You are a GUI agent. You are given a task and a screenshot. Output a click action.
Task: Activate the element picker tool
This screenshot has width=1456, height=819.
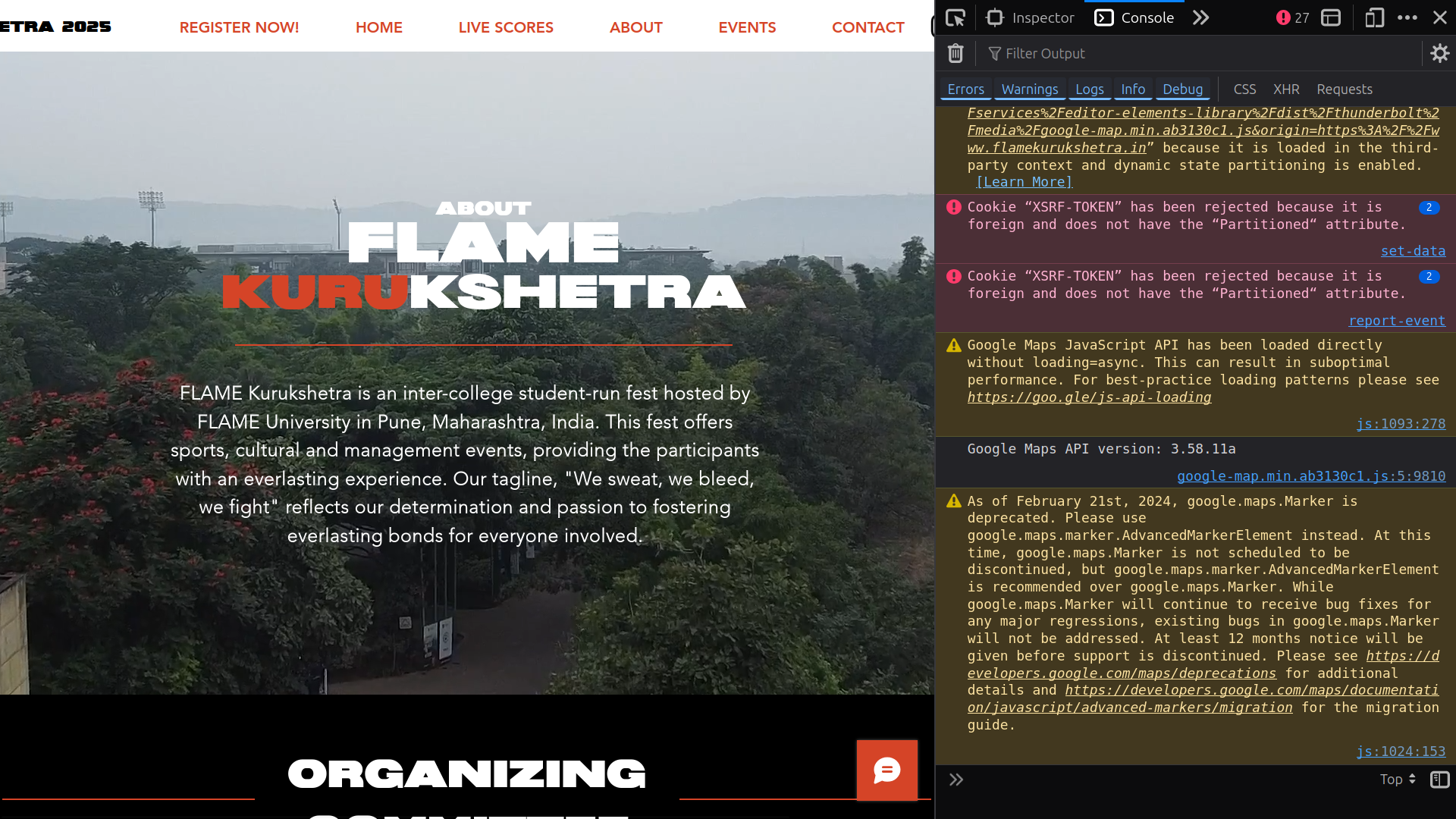click(x=955, y=17)
